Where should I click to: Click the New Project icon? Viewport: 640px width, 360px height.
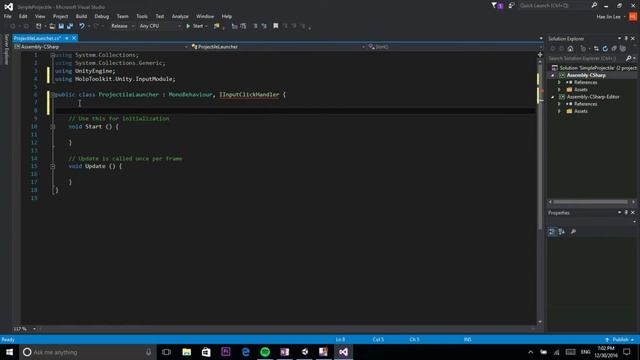[39, 26]
